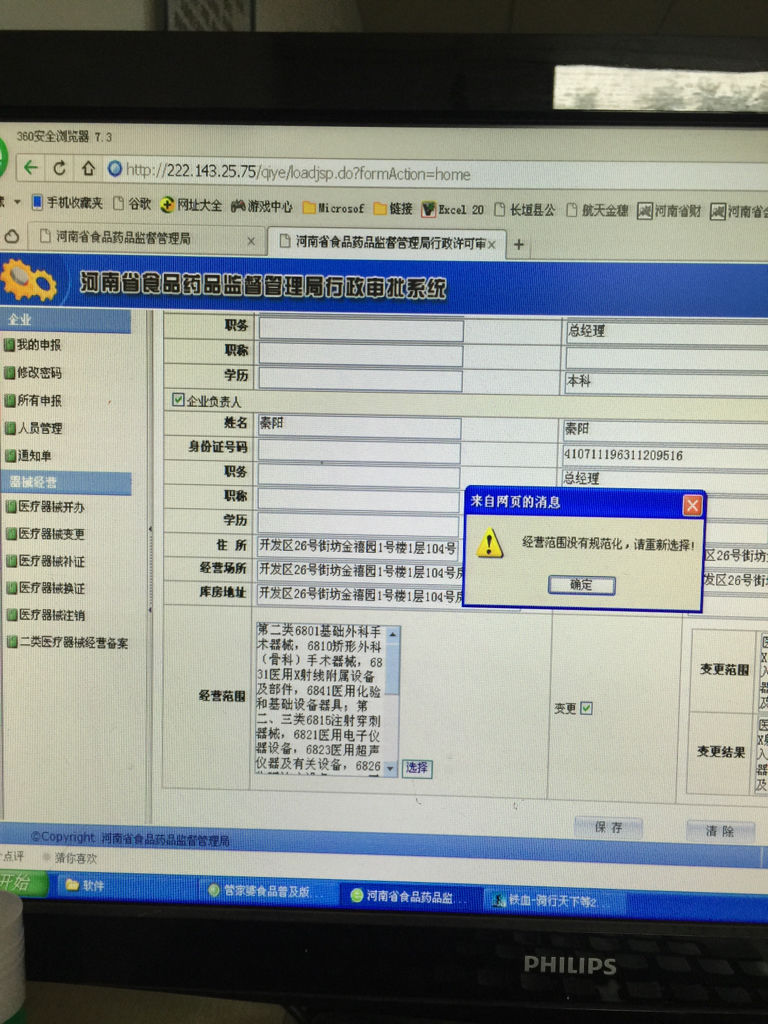The image size is (768, 1024).
Task: Open 长垣县公 bookmark
Action: click(524, 210)
